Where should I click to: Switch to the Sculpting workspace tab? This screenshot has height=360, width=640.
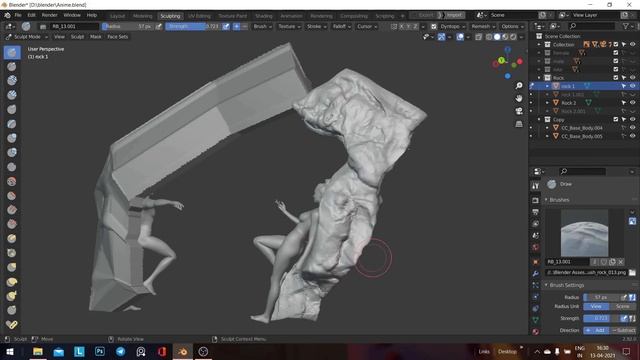(x=170, y=16)
